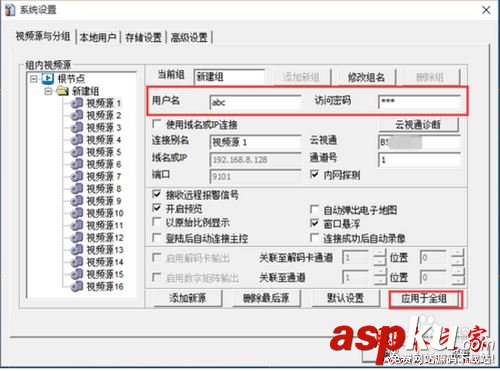This screenshot has height=371, width=500.
Task: Switch to 视频源与分组 tab
Action: click(x=43, y=36)
